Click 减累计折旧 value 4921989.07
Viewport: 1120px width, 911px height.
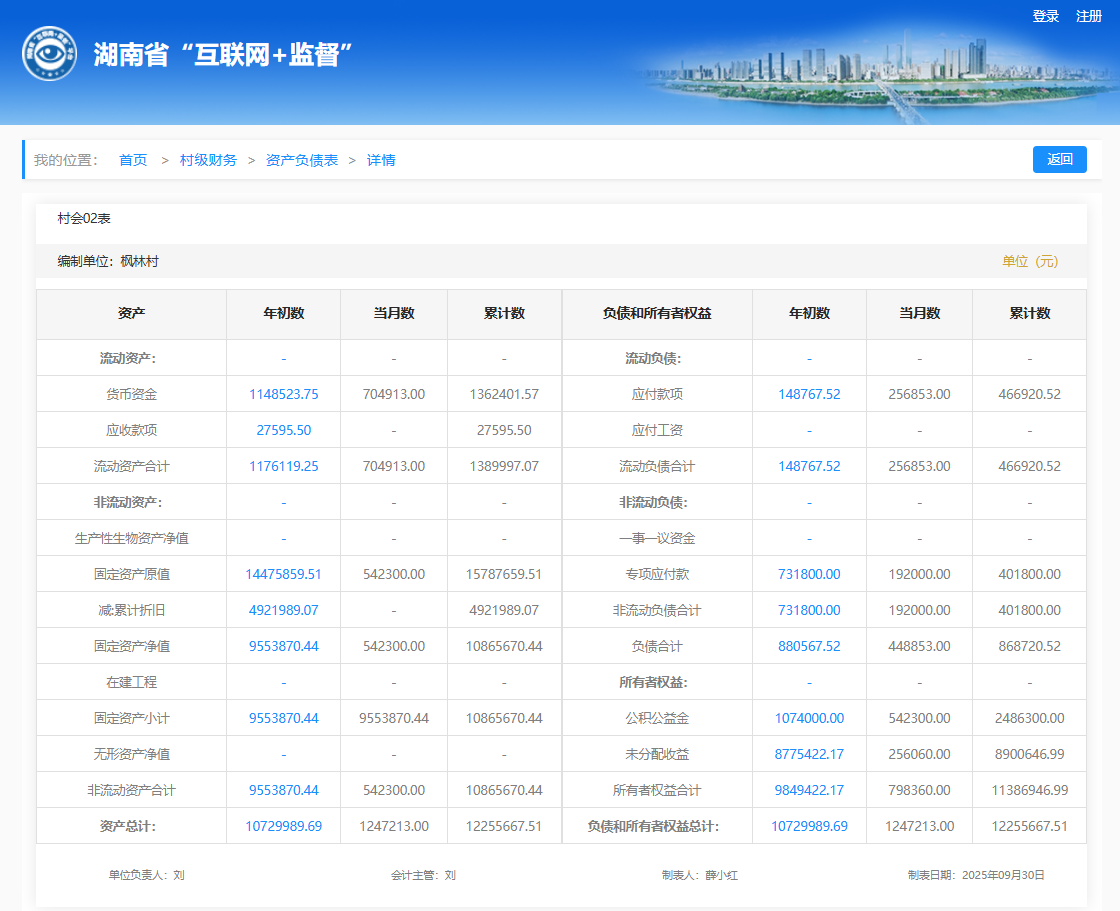click(x=283, y=610)
